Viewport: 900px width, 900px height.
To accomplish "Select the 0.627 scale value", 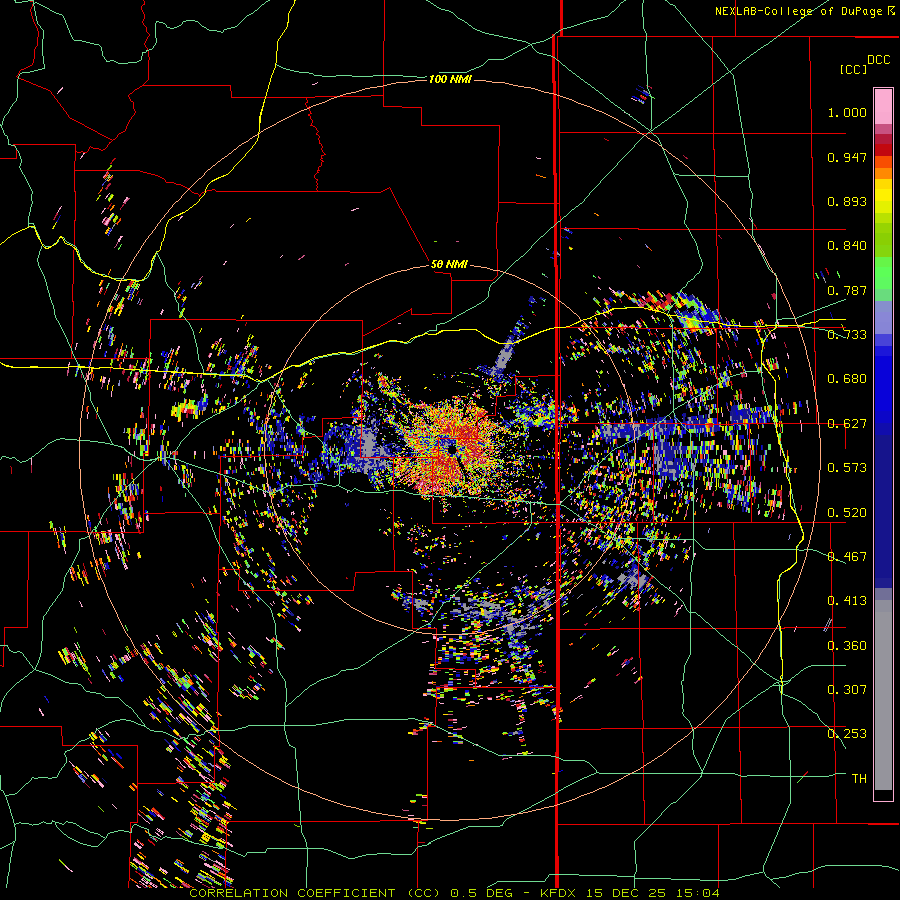I will point(847,424).
